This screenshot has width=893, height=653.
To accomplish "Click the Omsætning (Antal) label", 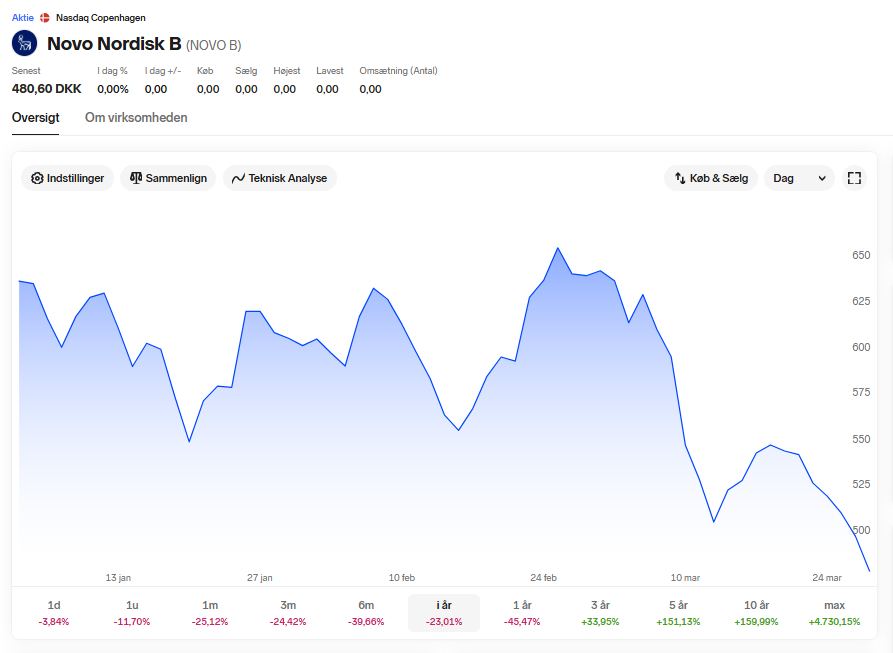I will coord(398,71).
